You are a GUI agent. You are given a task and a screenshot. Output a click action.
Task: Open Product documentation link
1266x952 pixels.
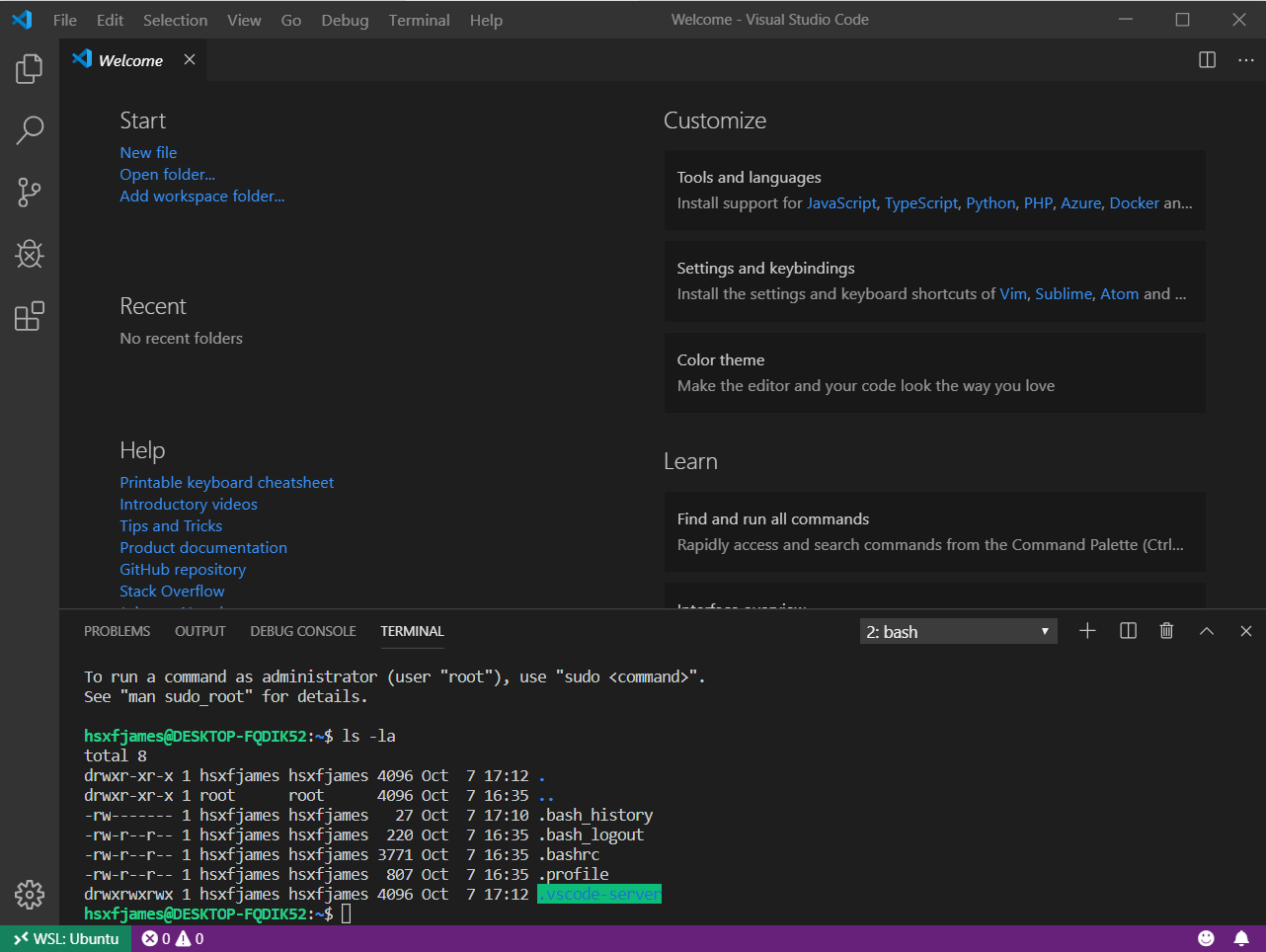point(203,547)
